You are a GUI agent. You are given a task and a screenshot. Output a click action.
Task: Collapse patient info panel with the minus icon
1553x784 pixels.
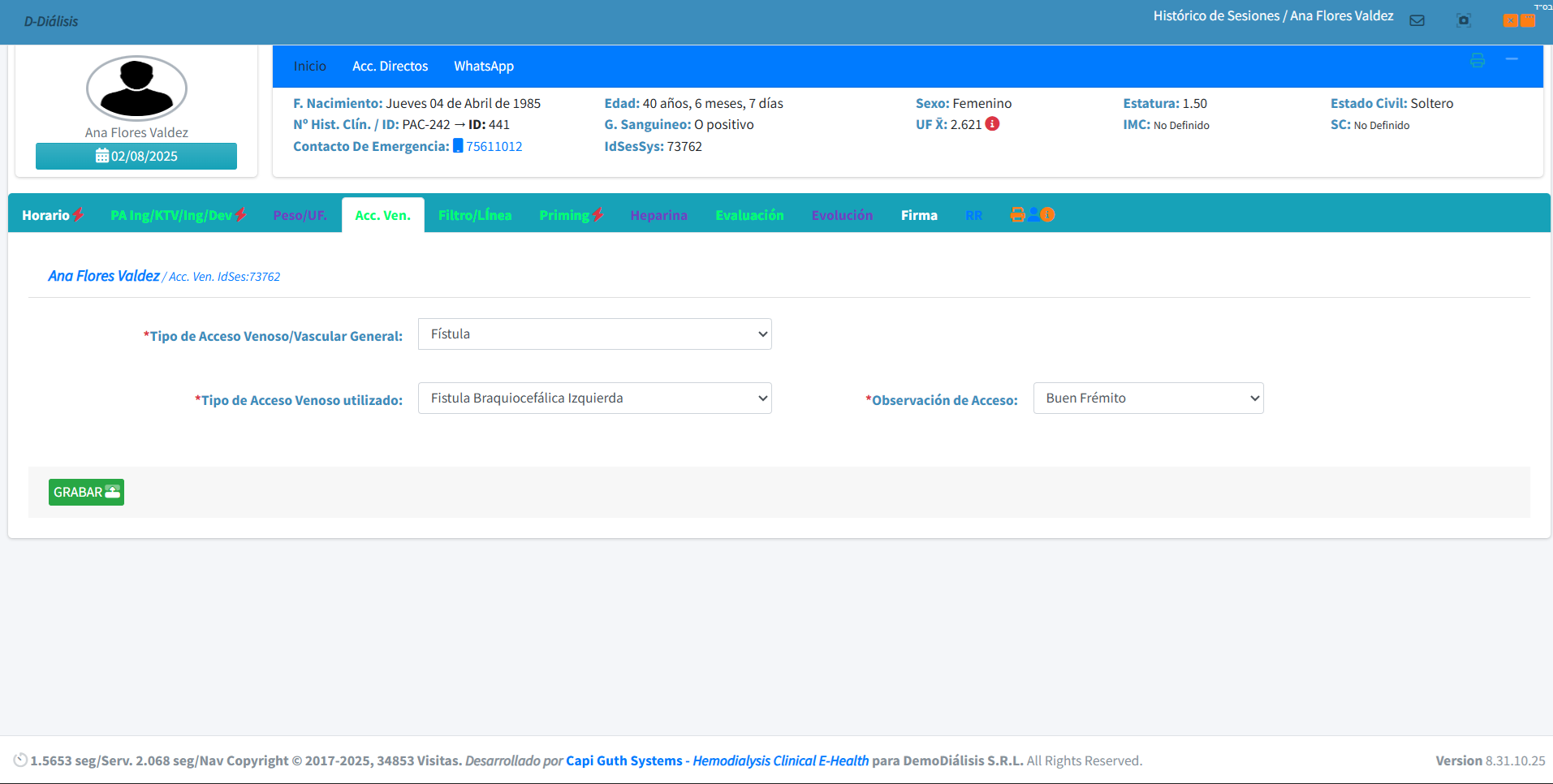click(1512, 60)
